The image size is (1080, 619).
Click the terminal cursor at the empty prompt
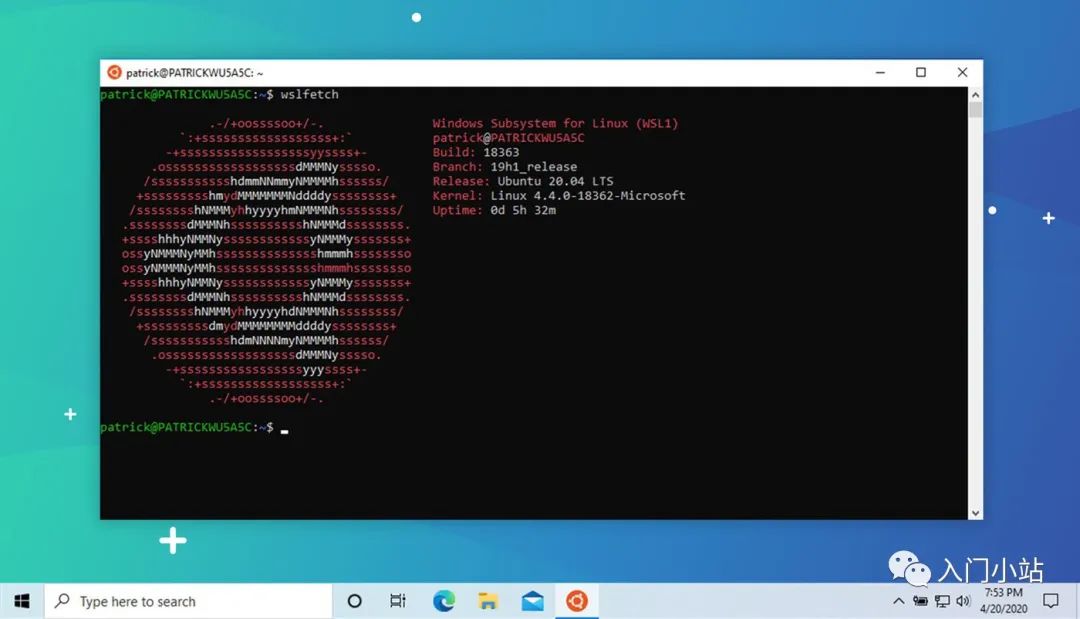pyautogui.click(x=284, y=431)
